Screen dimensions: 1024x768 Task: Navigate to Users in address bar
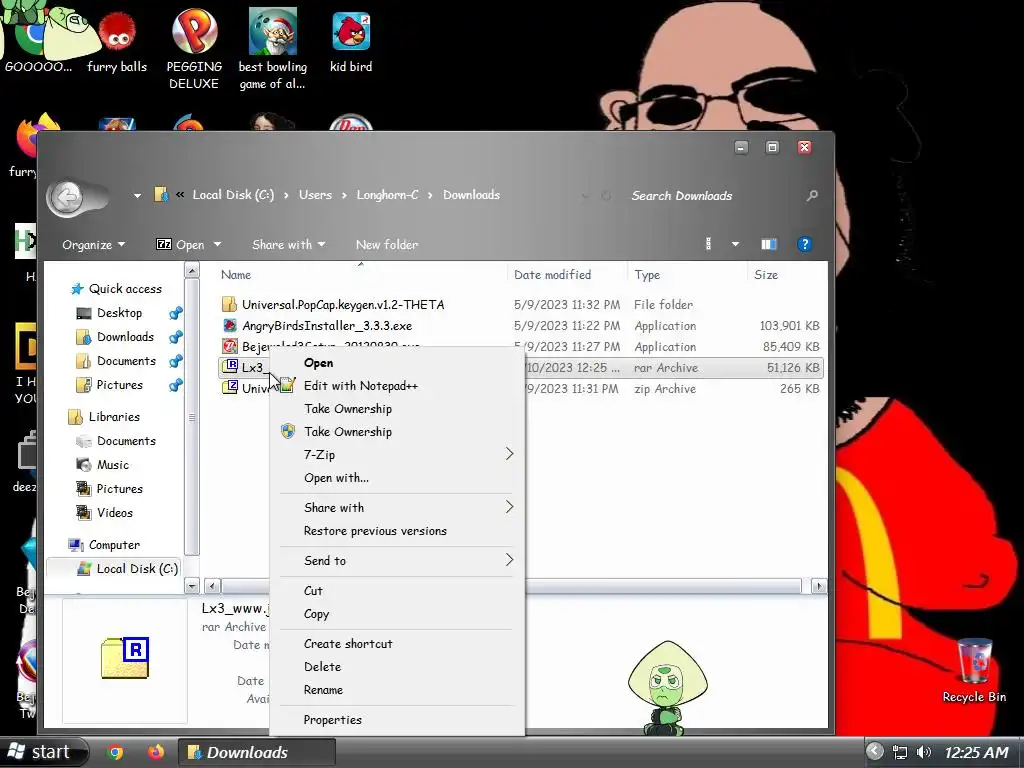click(x=315, y=195)
